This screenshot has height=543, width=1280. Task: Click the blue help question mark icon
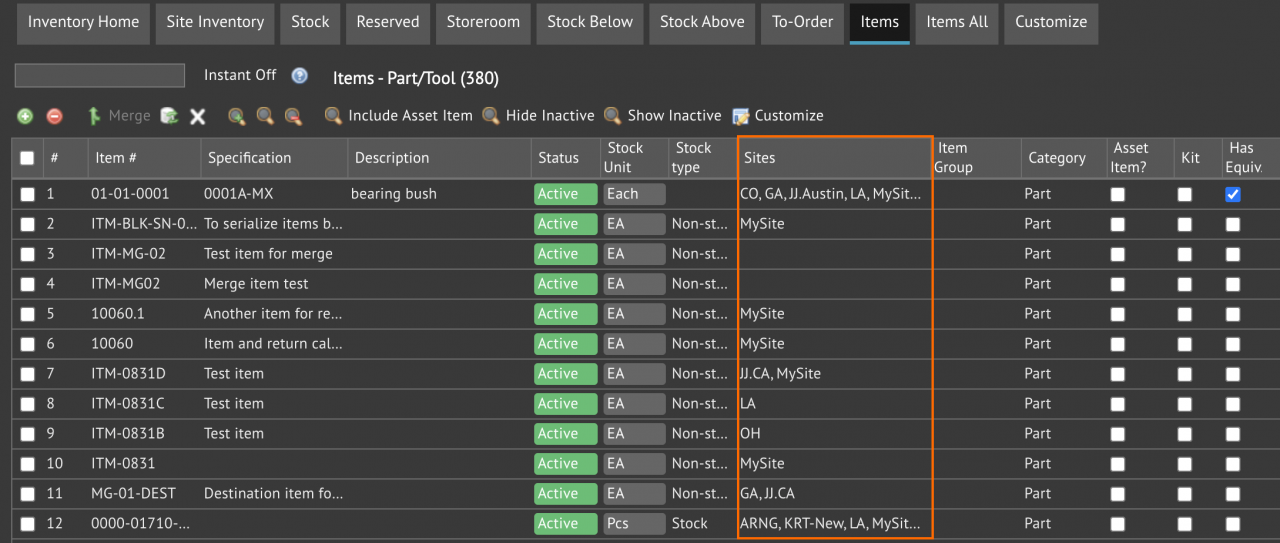299,76
